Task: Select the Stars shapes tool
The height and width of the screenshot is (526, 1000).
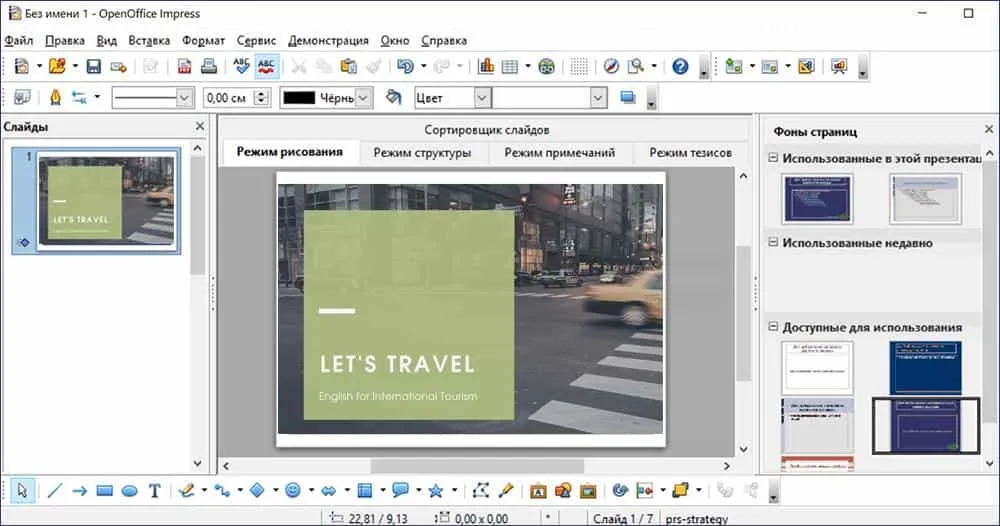Action: 436,490
